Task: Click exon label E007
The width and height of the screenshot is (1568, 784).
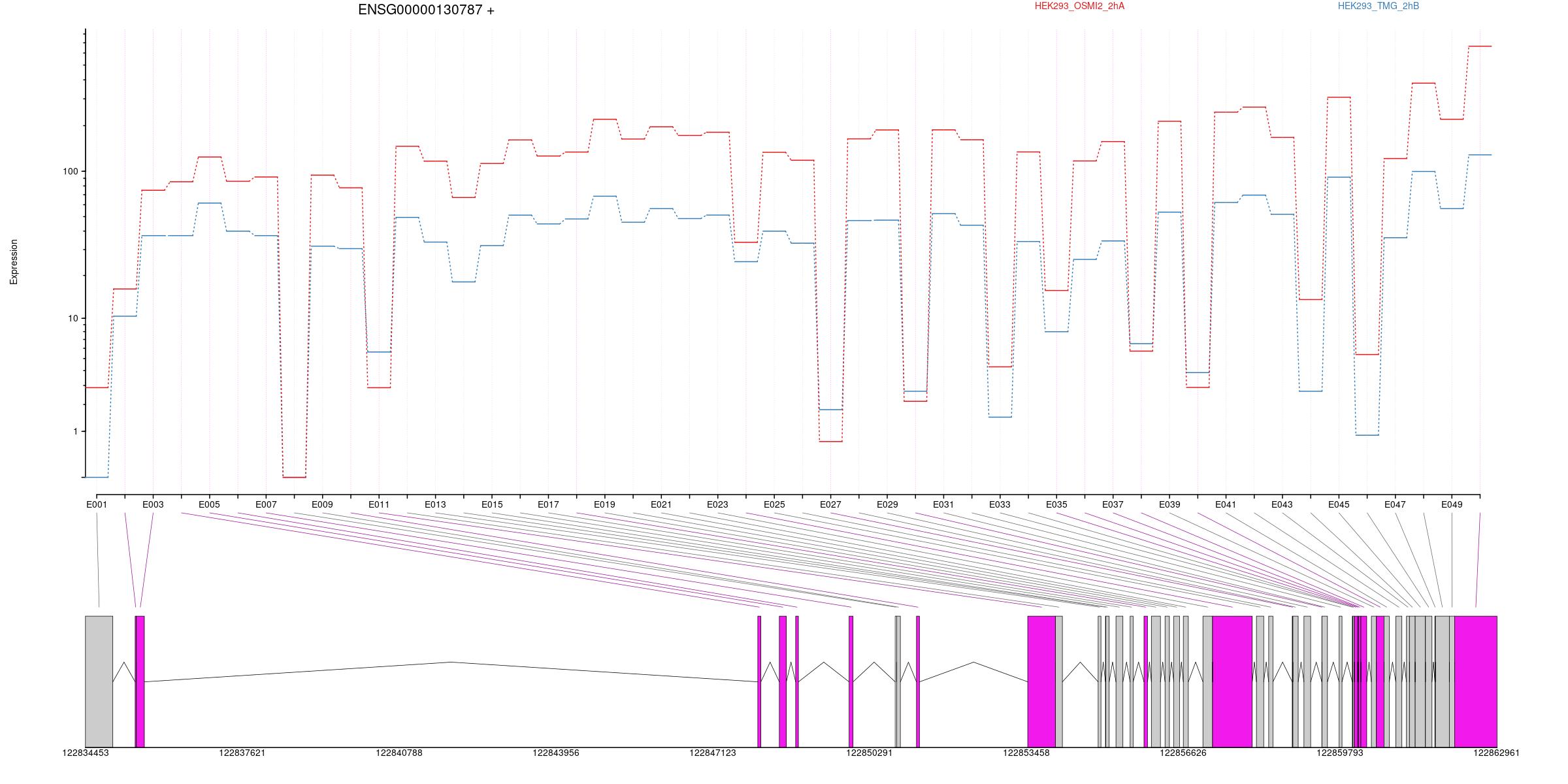Action: pos(266,505)
